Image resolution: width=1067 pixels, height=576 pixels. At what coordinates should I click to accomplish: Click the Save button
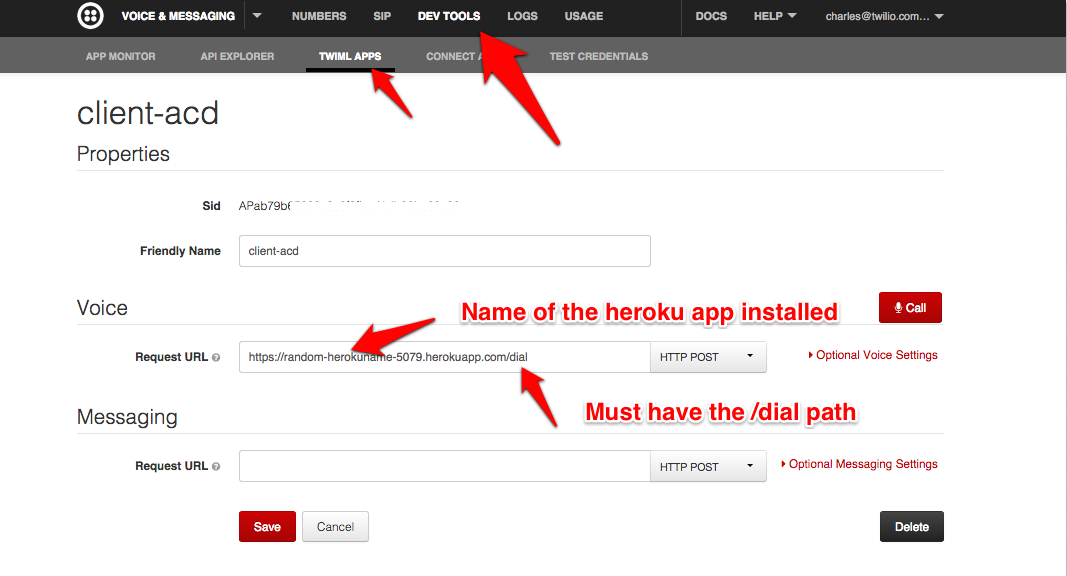[267, 527]
